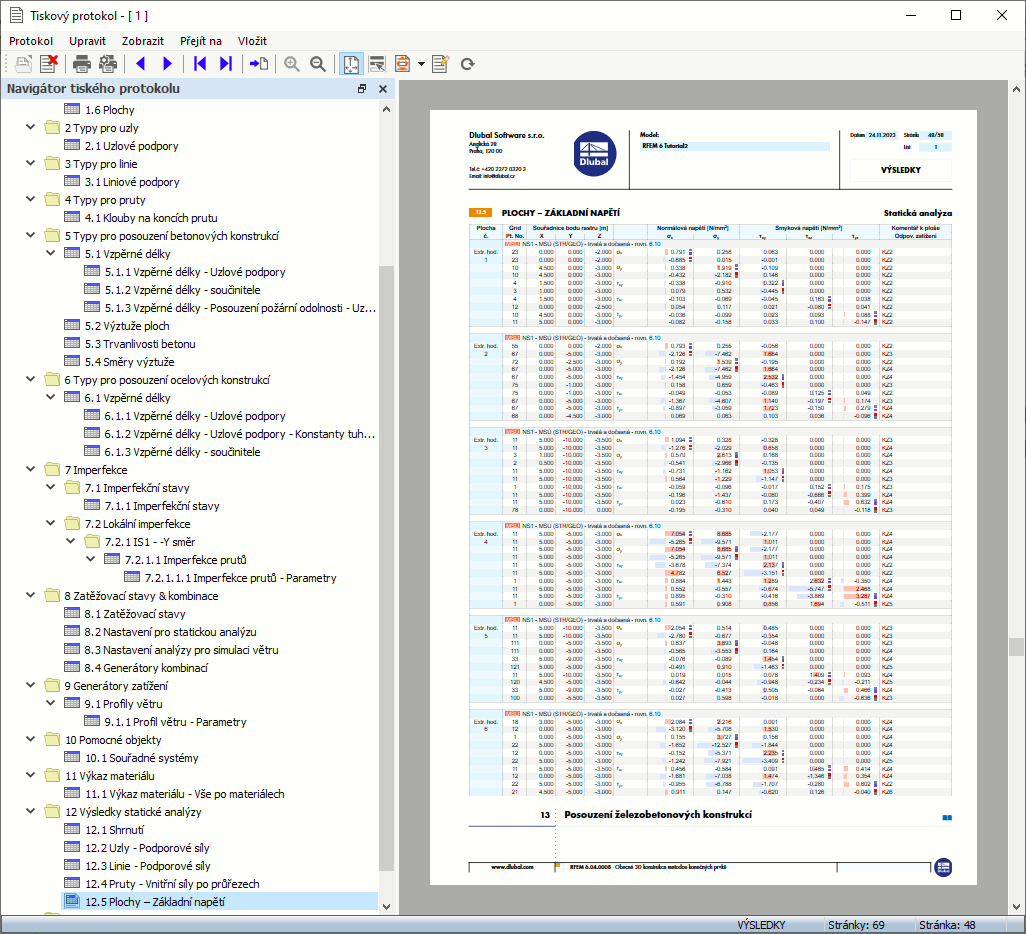
Task: Go to the previous page with left arrow
Action: click(x=141, y=63)
